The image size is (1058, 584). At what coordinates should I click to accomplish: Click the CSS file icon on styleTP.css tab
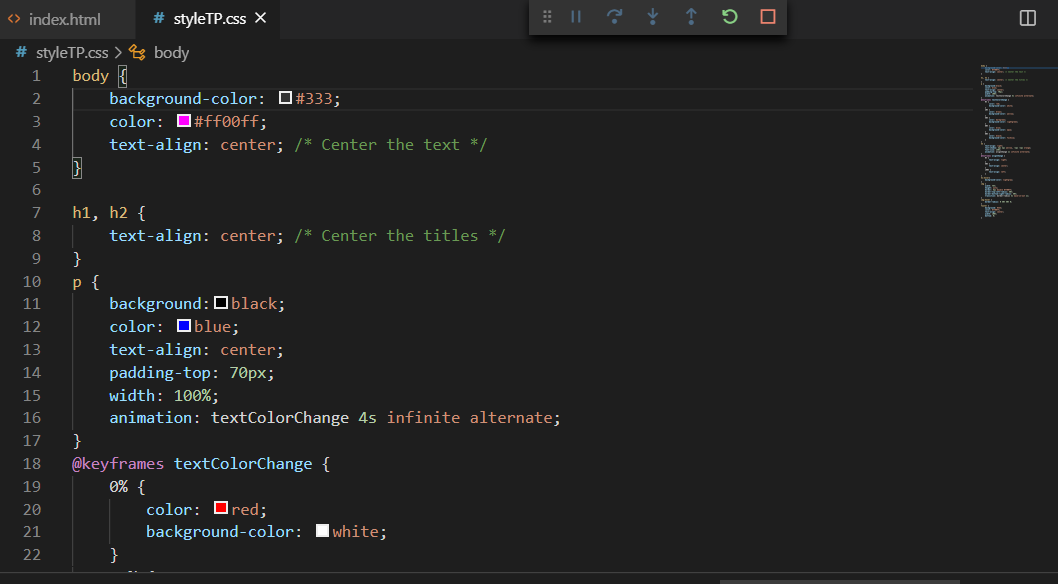click(x=159, y=18)
